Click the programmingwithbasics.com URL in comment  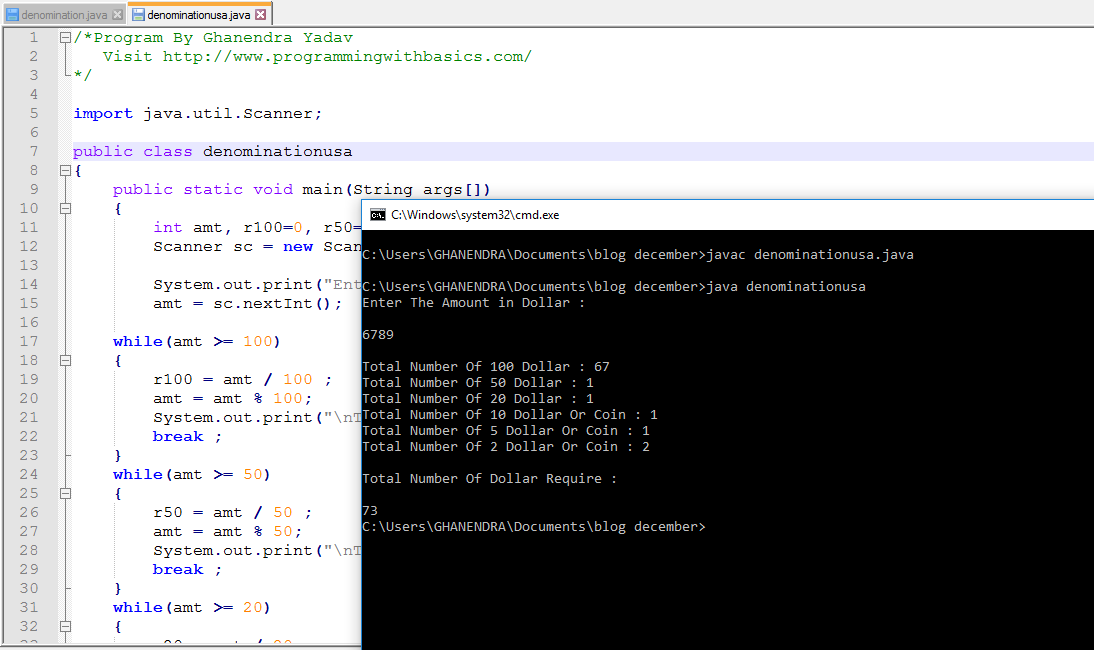click(347, 56)
